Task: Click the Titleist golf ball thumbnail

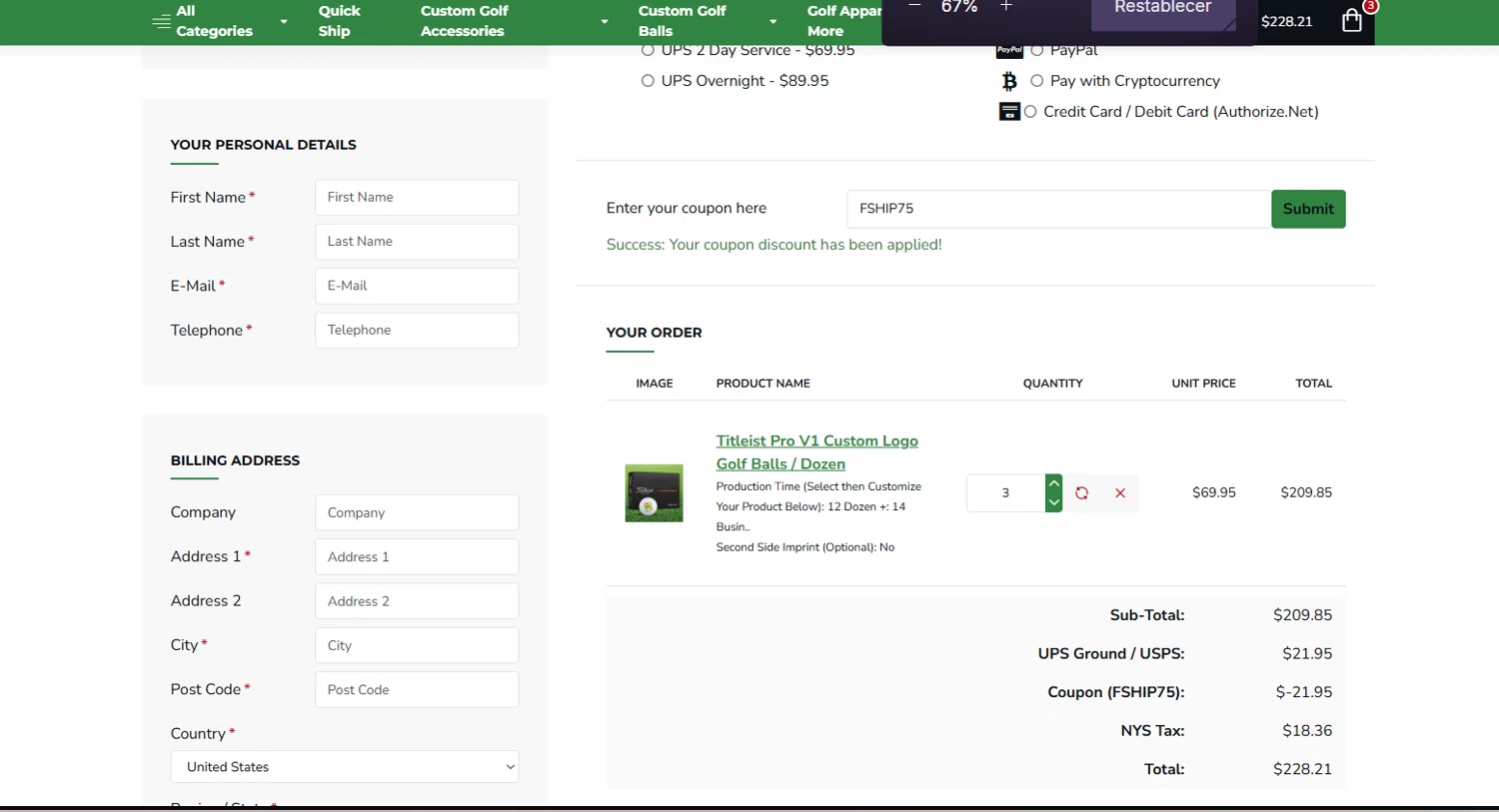Action: pyautogui.click(x=654, y=493)
